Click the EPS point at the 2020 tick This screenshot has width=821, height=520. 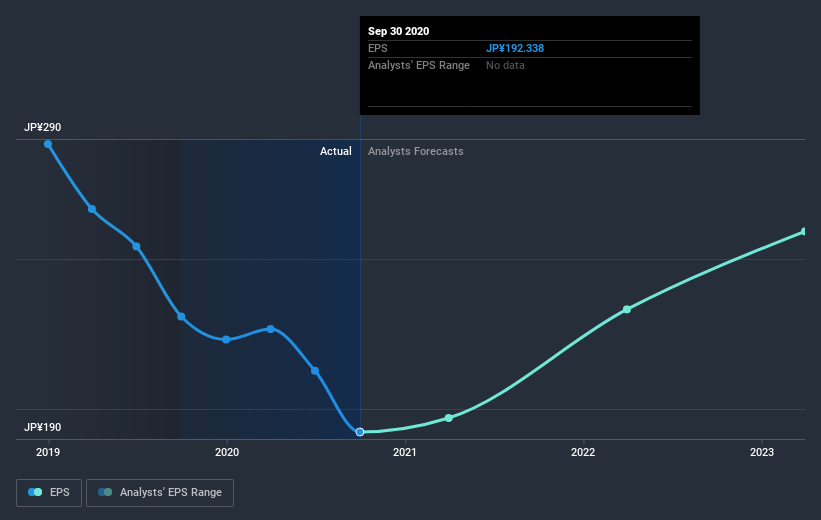(226, 339)
